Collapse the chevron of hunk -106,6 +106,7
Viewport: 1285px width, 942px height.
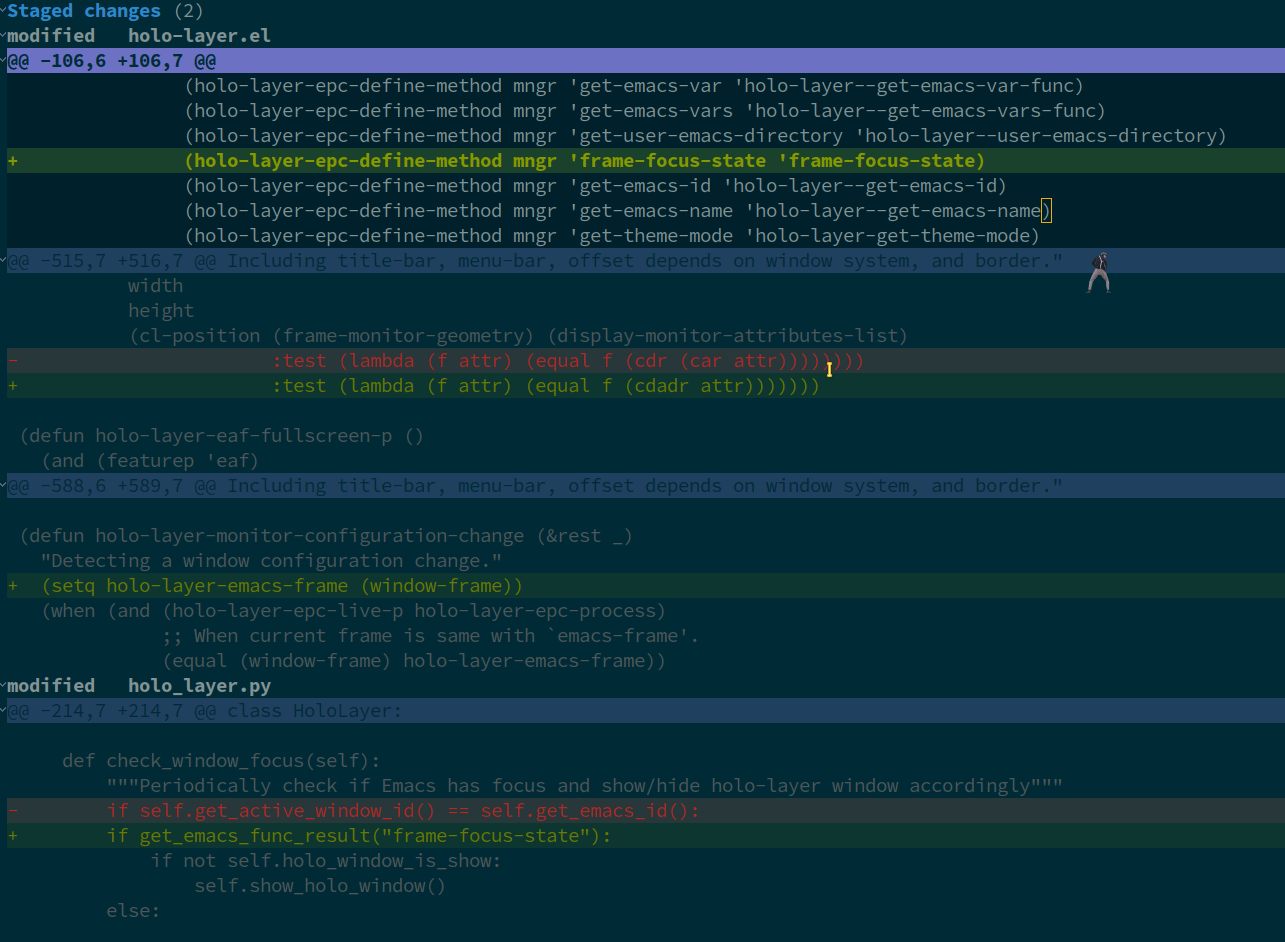point(4,61)
